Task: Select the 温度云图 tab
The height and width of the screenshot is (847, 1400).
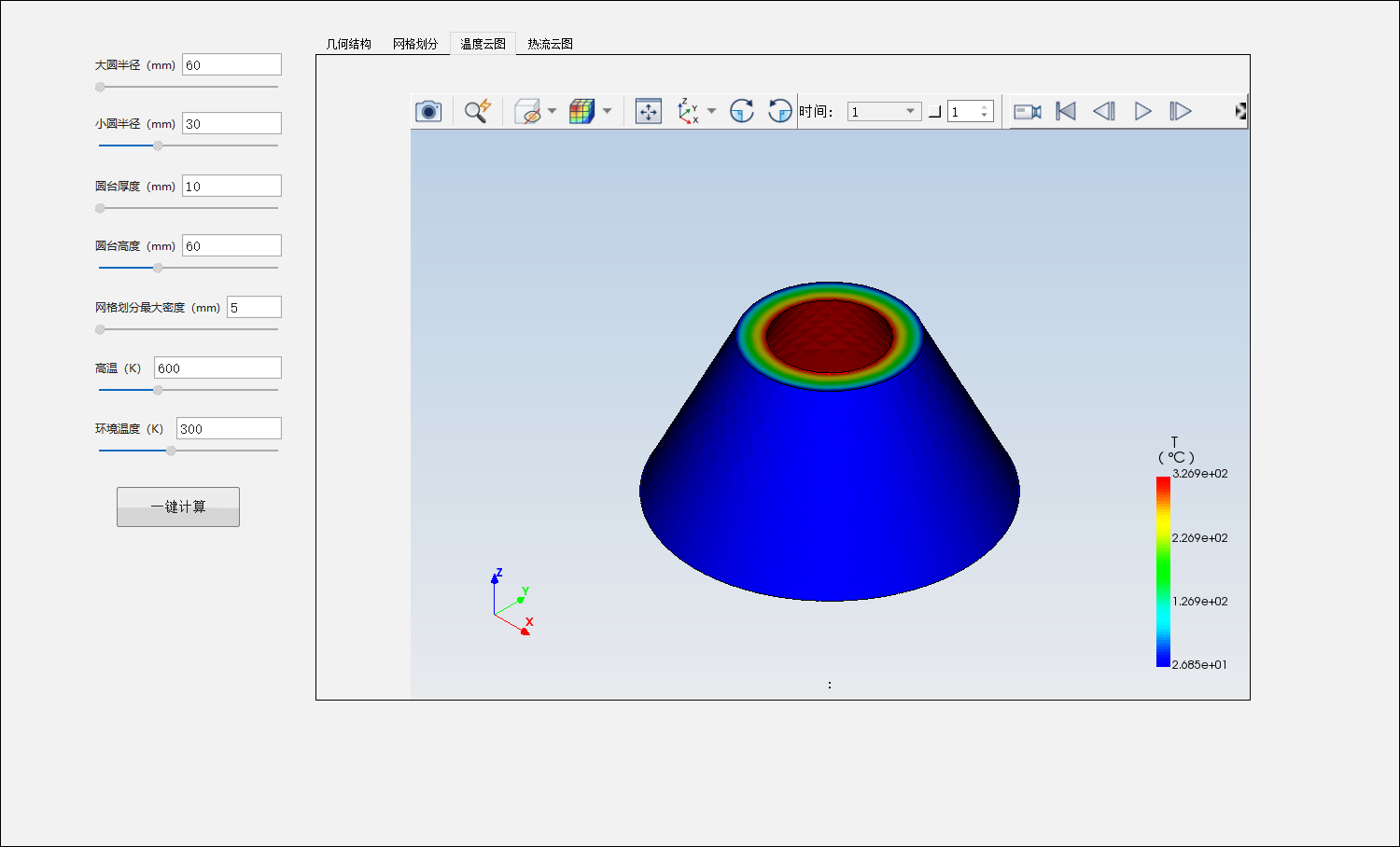Action: point(483,44)
